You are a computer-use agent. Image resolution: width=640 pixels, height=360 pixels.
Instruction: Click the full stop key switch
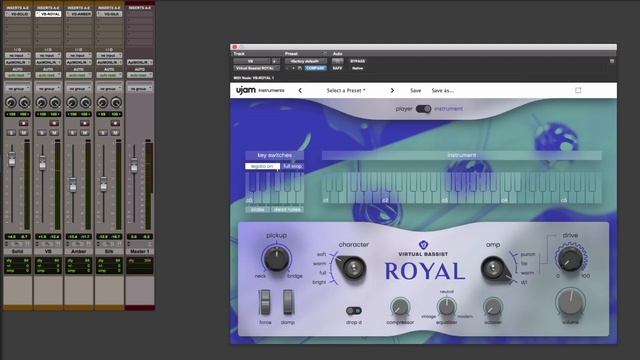[293, 167]
